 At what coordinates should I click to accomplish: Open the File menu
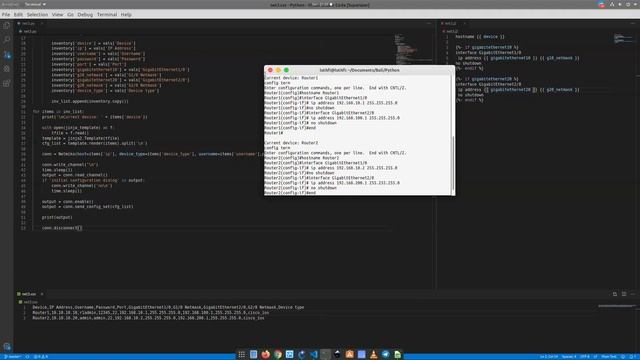coord(6,14)
